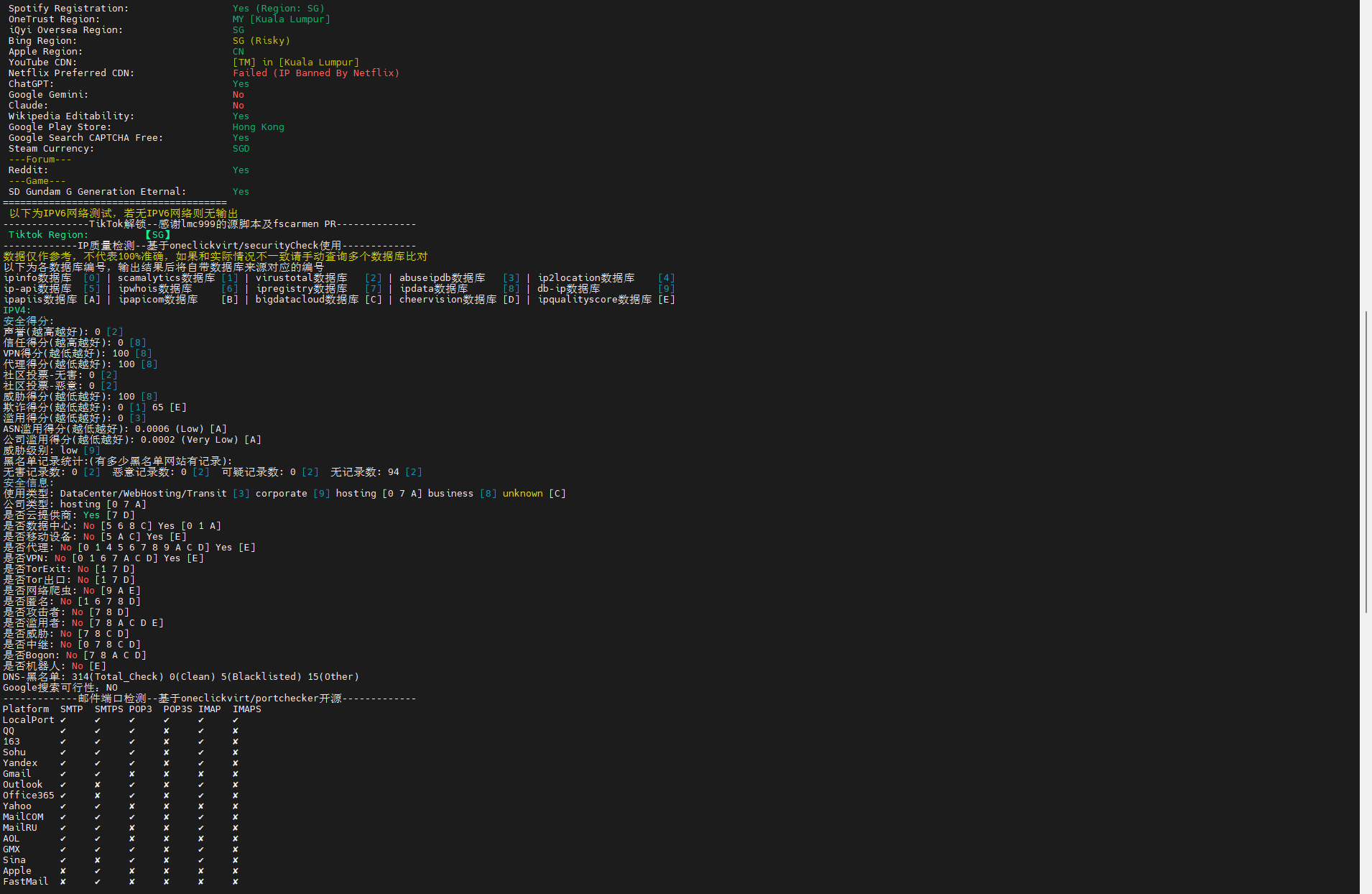Image resolution: width=1372 pixels, height=894 pixels.
Task: Click the 'Gmail' table row label
Action: (17, 774)
